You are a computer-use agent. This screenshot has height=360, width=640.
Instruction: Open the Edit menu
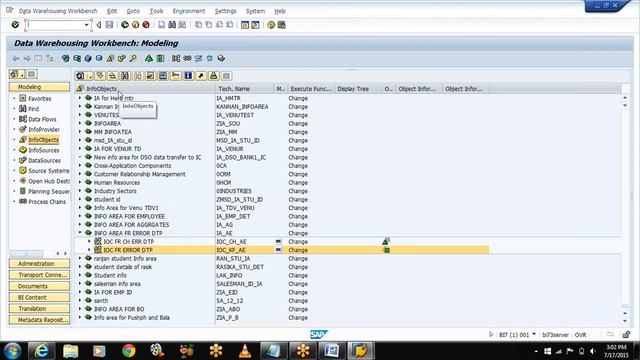click(x=112, y=11)
